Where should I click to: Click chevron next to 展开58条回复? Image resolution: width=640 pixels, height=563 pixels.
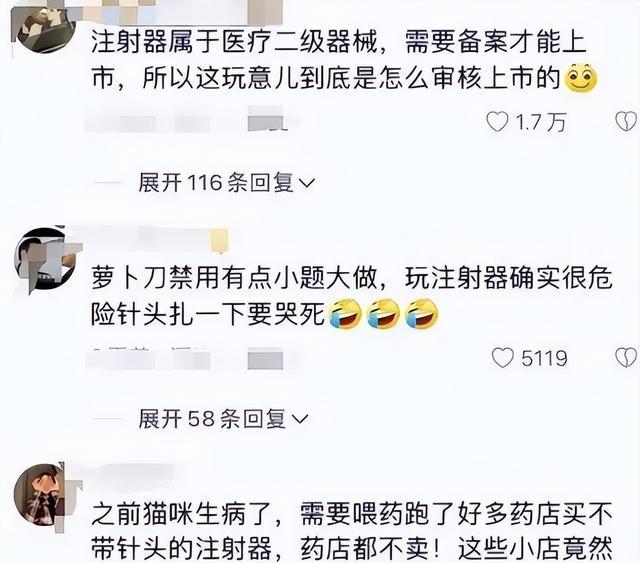click(x=300, y=419)
